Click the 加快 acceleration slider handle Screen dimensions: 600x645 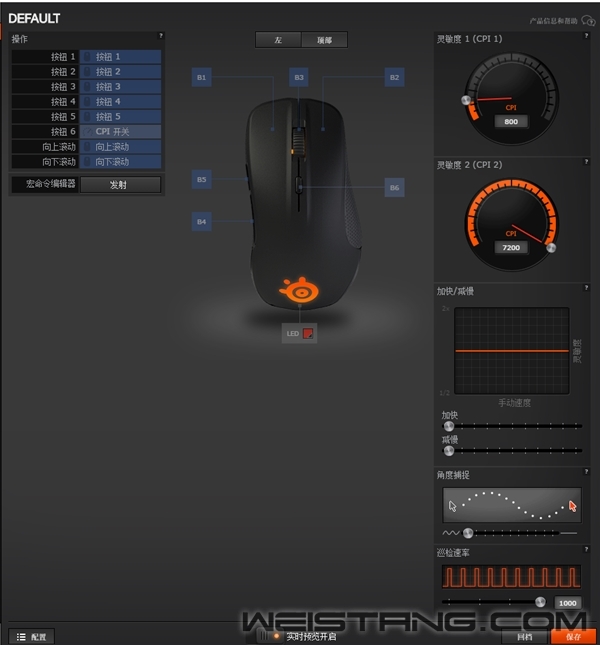point(449,426)
